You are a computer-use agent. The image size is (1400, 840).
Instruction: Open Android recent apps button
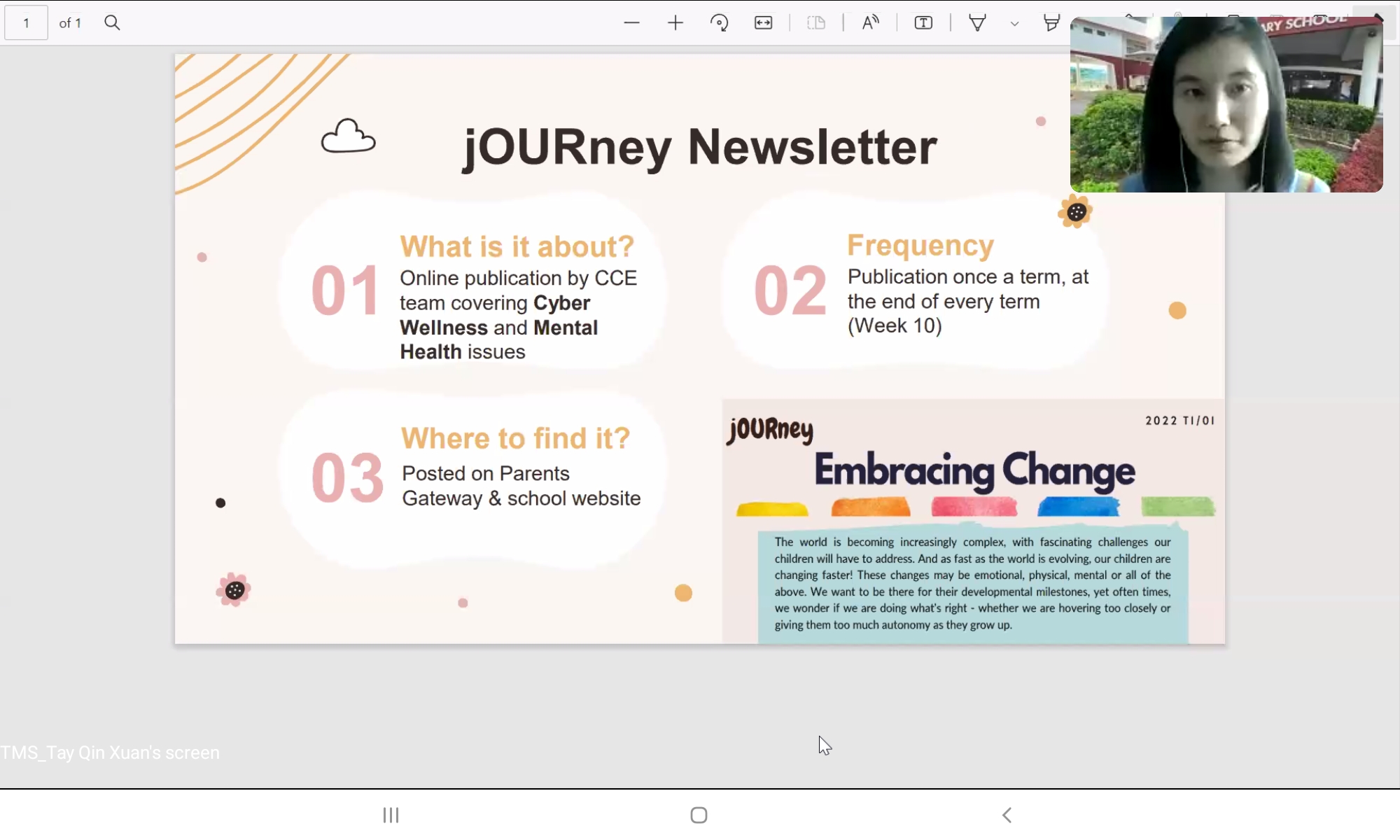coord(391,815)
